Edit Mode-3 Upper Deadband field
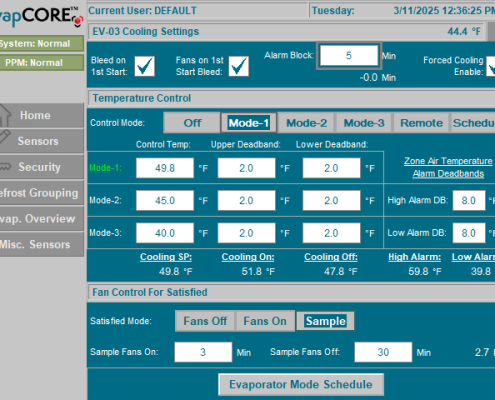 coord(246,233)
